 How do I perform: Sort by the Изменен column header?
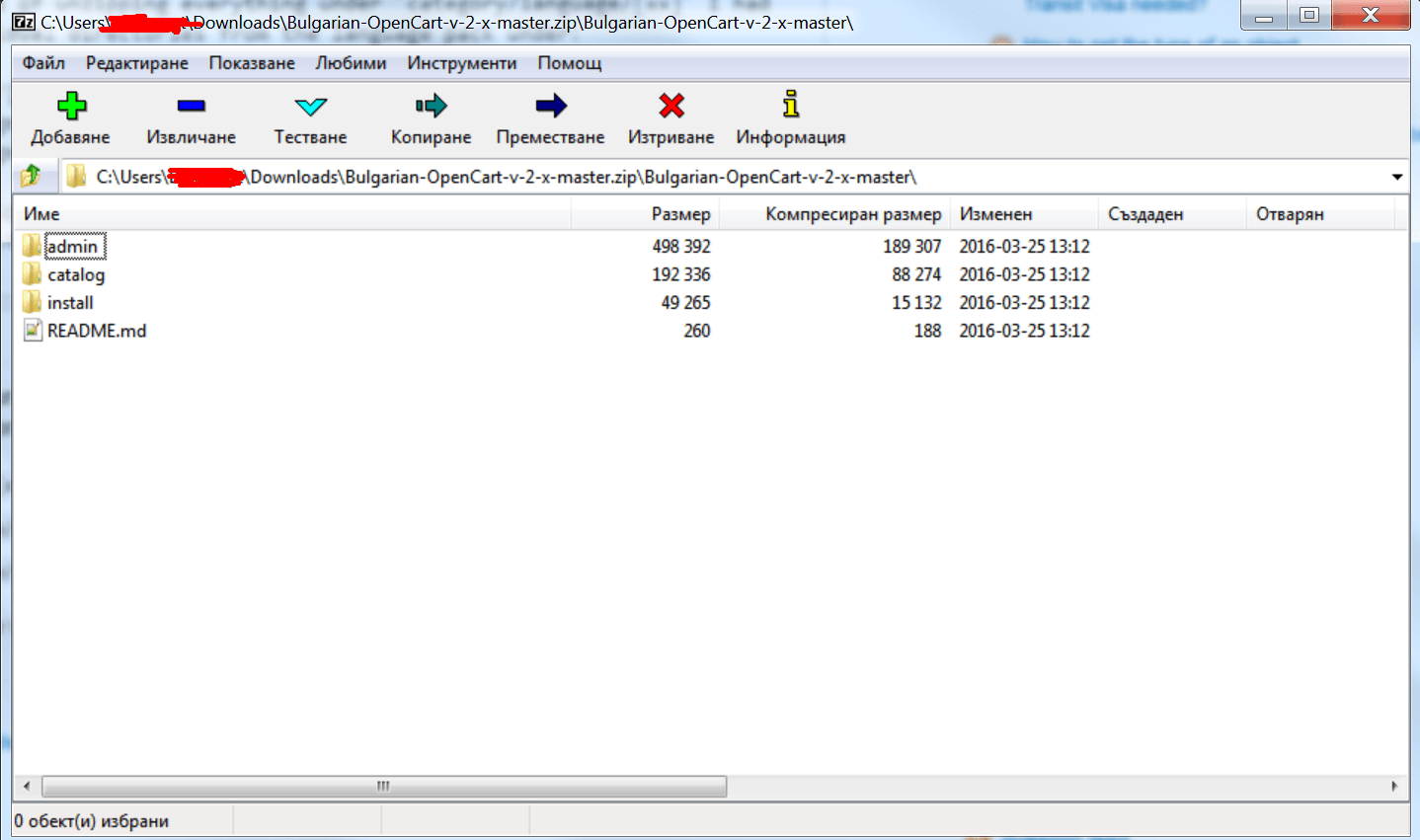click(x=995, y=214)
